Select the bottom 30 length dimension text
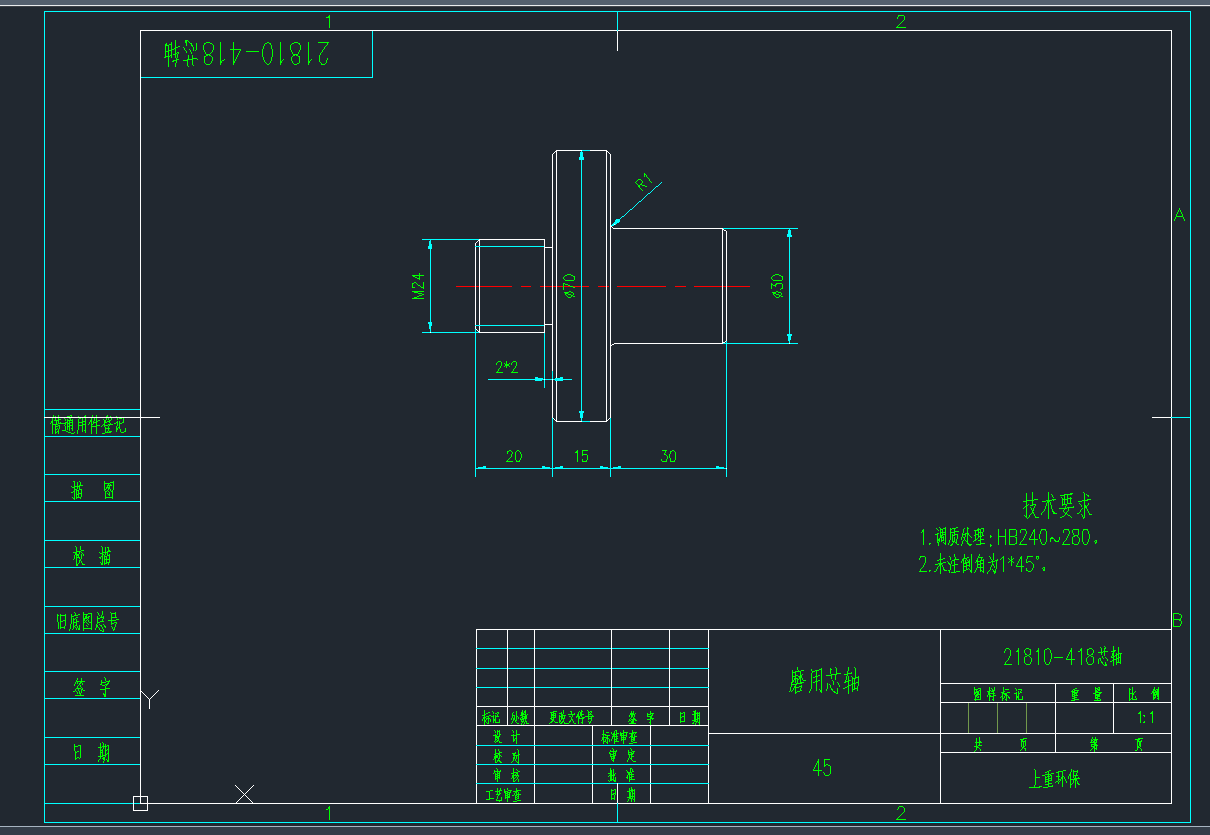The width and height of the screenshot is (1210, 835). (x=668, y=456)
